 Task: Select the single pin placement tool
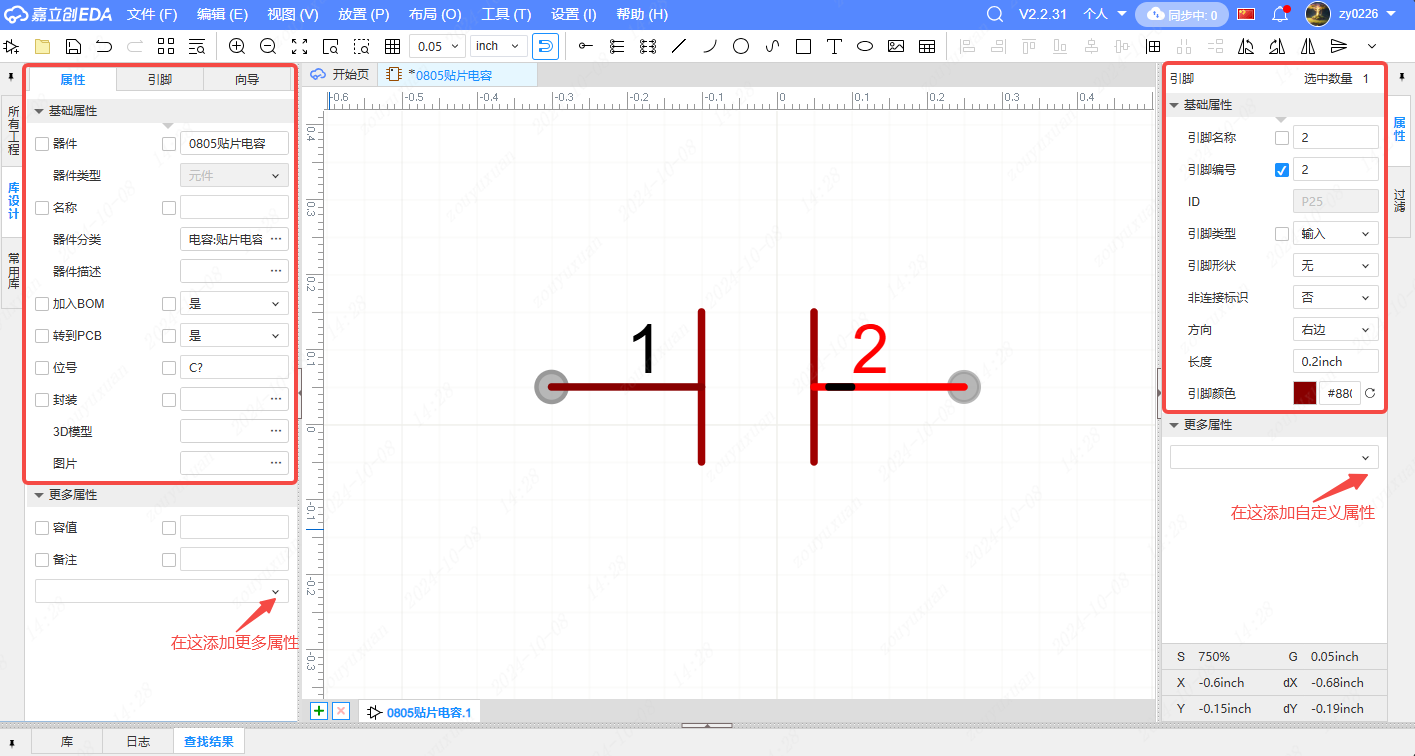pyautogui.click(x=586, y=47)
